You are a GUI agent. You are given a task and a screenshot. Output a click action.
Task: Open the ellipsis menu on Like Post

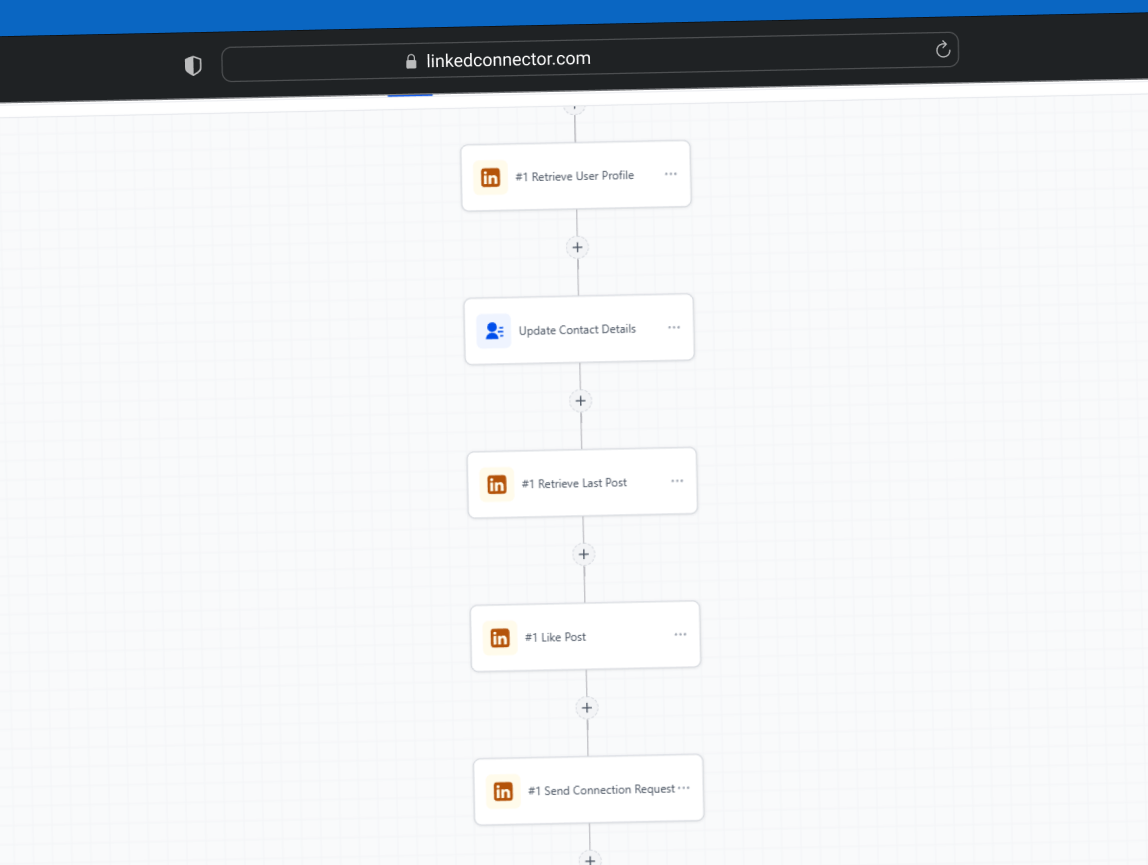680,633
